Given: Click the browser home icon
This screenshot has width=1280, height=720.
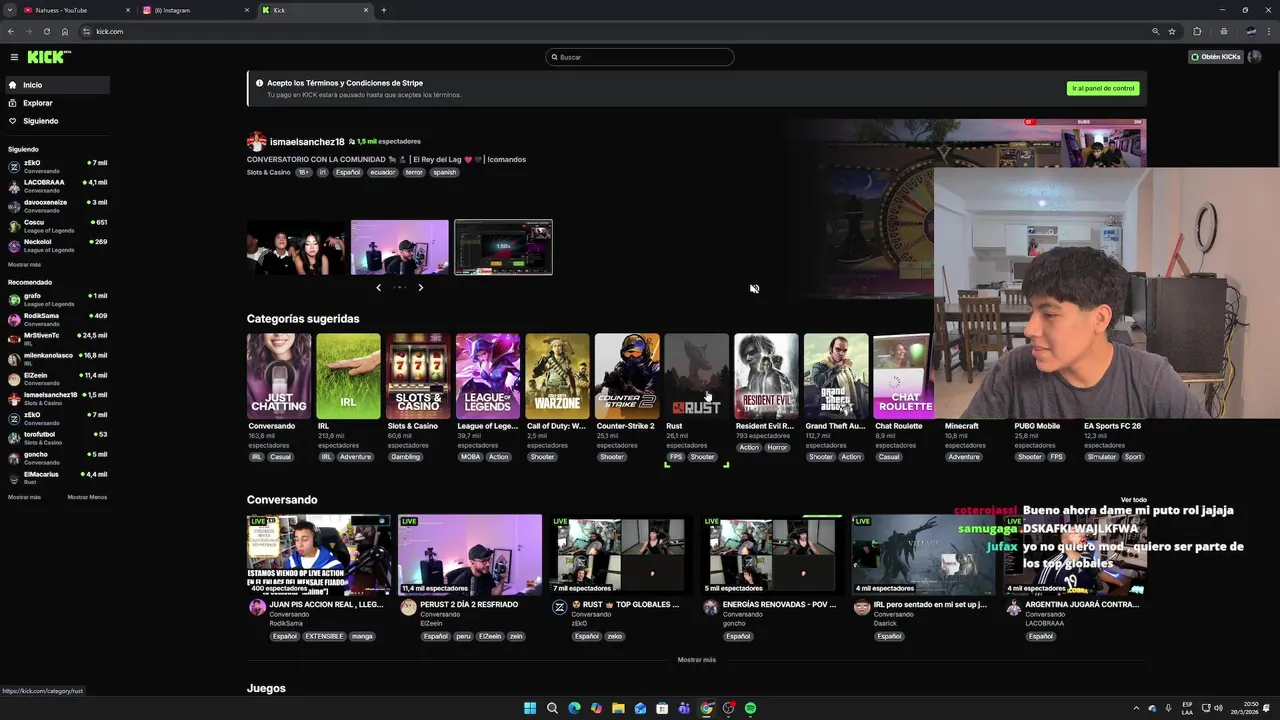Looking at the screenshot, I should click(x=65, y=31).
